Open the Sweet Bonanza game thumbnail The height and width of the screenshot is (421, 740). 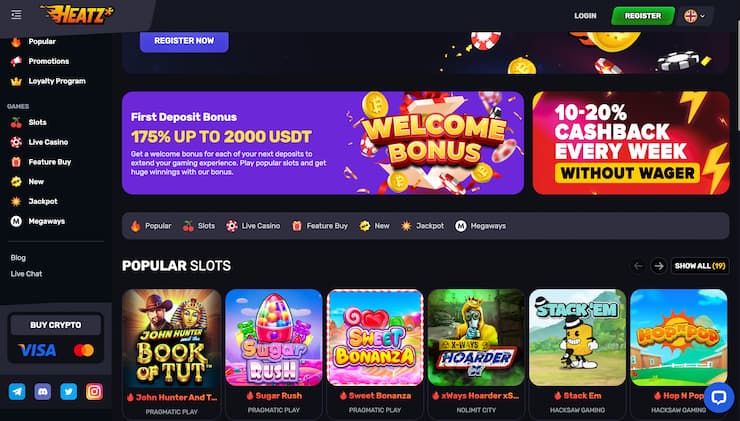click(375, 337)
